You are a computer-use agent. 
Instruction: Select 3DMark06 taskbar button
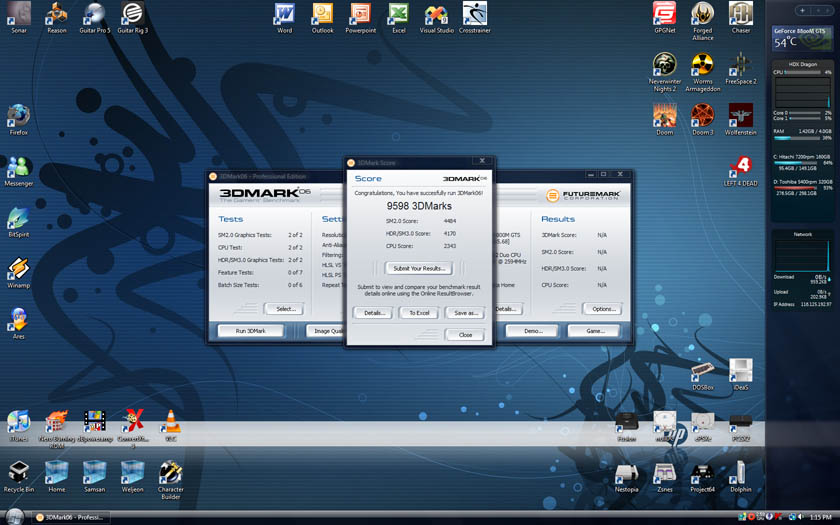[71, 517]
